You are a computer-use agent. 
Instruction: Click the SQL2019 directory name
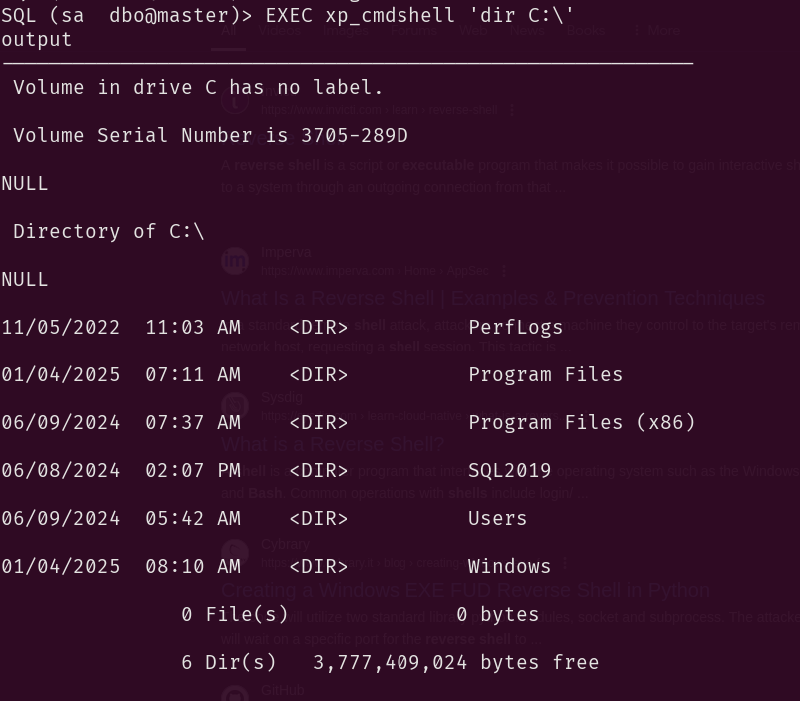click(x=509, y=470)
